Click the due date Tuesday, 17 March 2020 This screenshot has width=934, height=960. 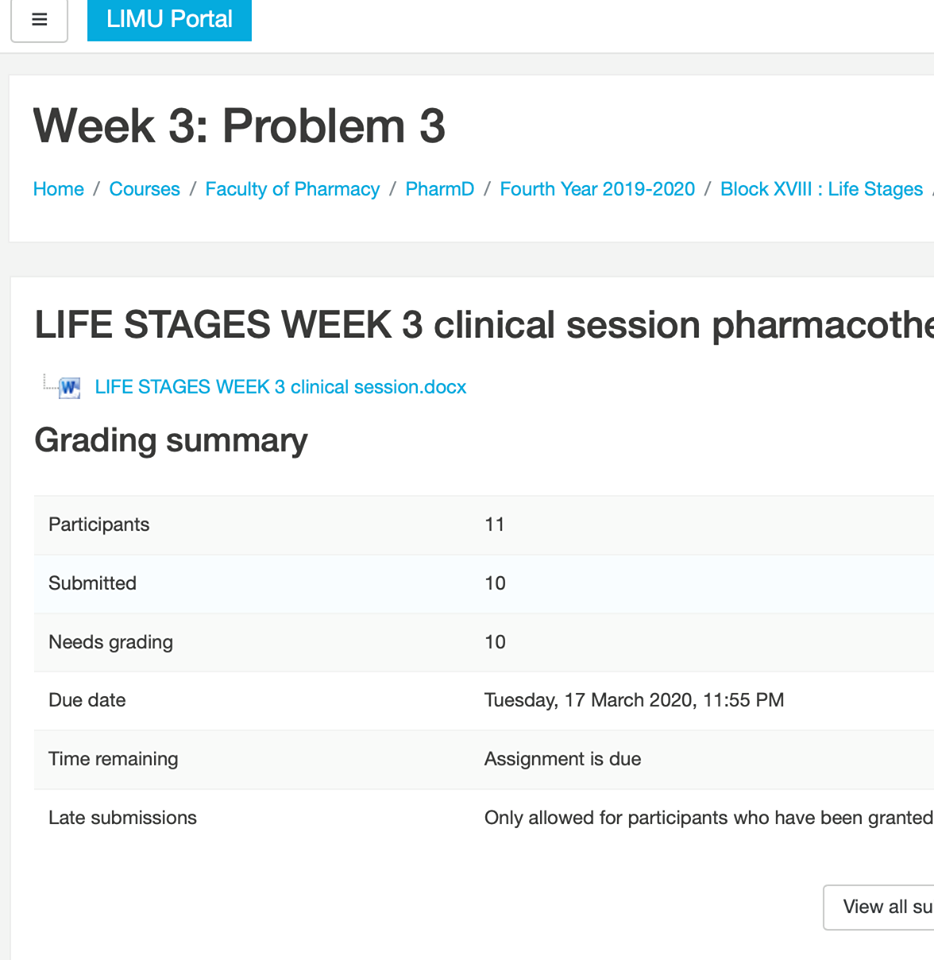tap(634, 700)
